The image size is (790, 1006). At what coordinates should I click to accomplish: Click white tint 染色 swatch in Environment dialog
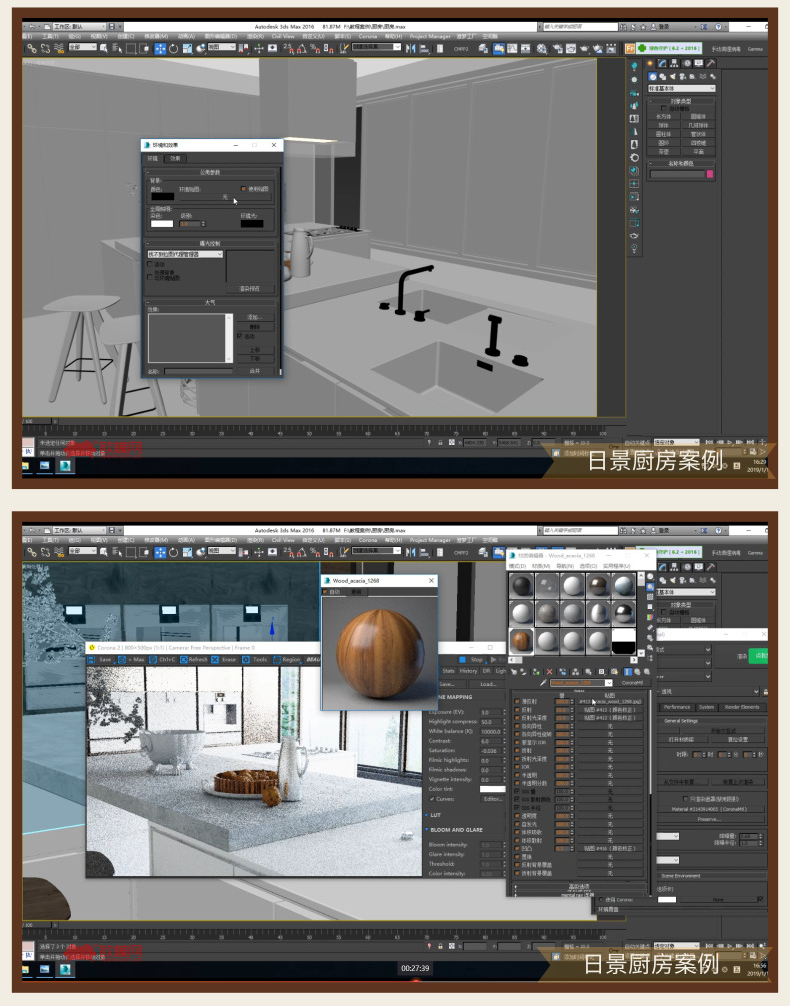(162, 224)
